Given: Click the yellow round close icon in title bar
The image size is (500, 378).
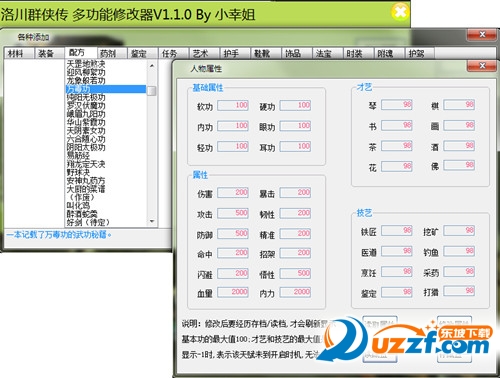Looking at the screenshot, I should pos(400,12).
